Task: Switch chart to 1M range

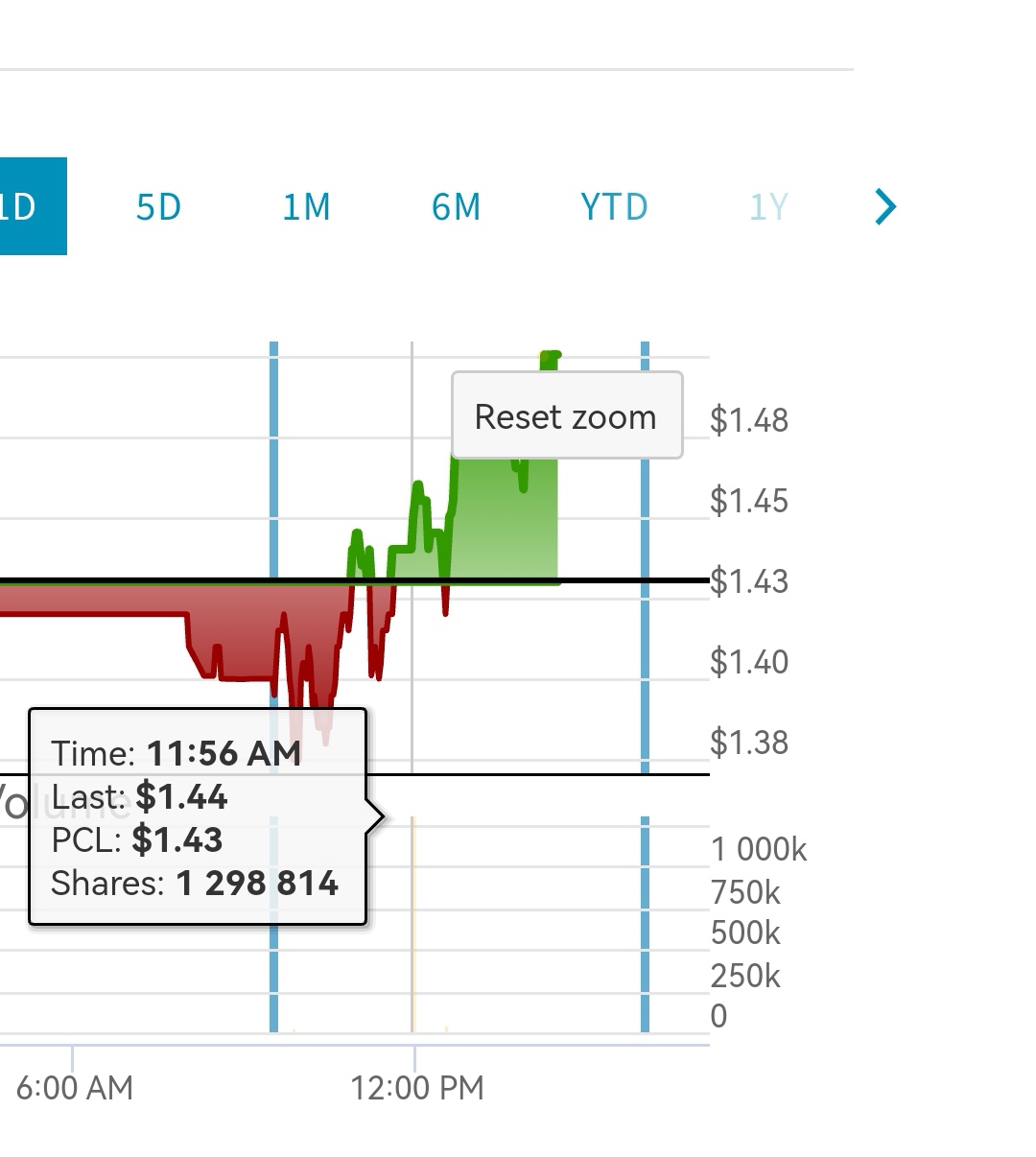Action: (306, 207)
